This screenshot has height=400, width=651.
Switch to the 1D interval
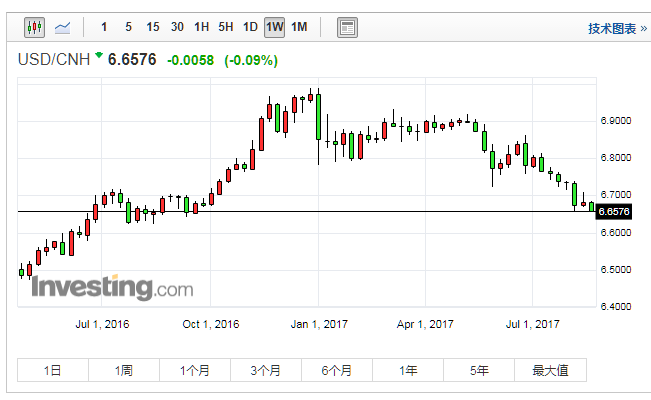[x=250, y=27]
